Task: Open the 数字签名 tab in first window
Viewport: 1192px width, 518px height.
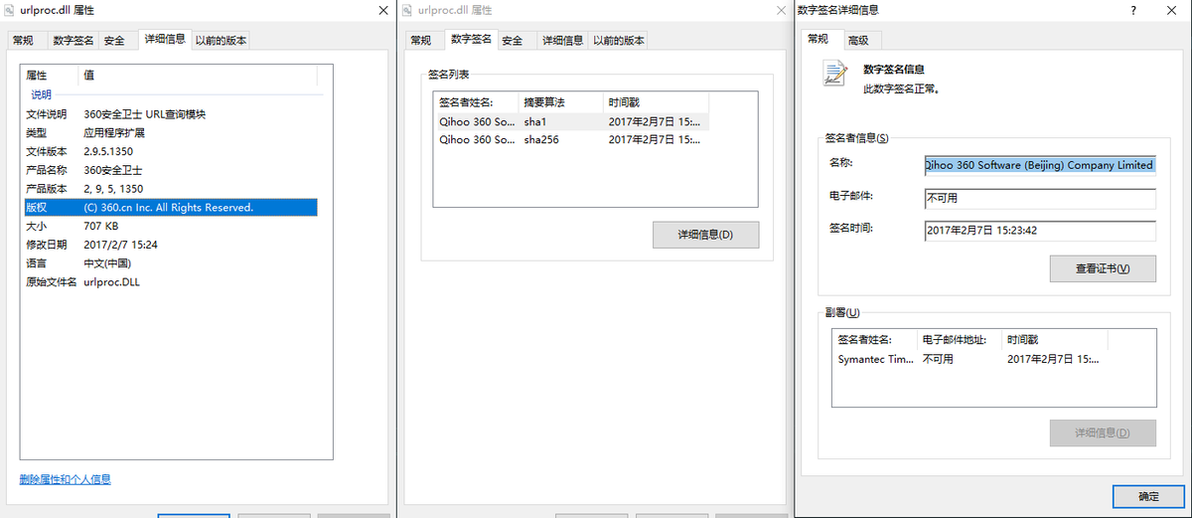Action: [74, 41]
